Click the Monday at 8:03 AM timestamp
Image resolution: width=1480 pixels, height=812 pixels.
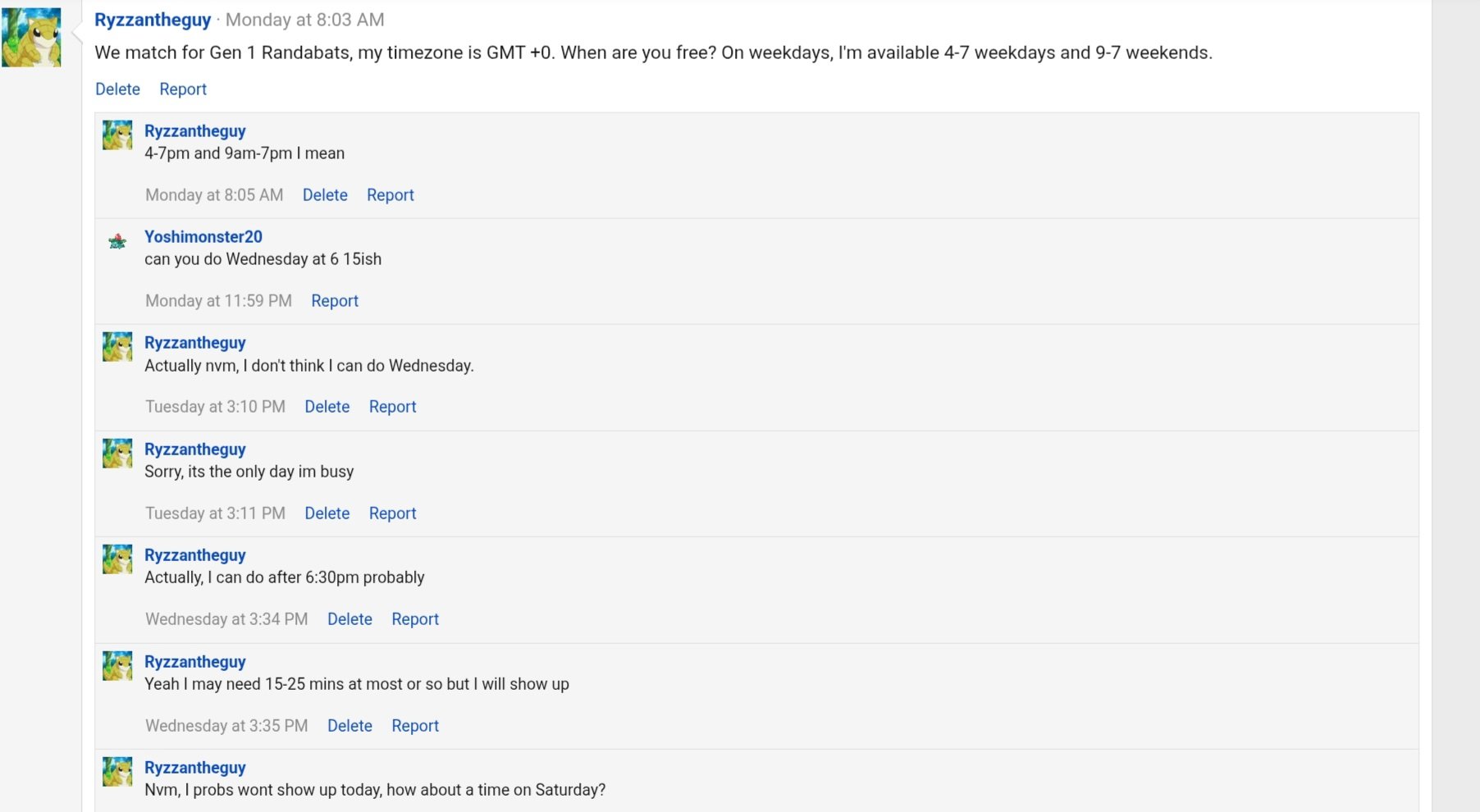(305, 20)
